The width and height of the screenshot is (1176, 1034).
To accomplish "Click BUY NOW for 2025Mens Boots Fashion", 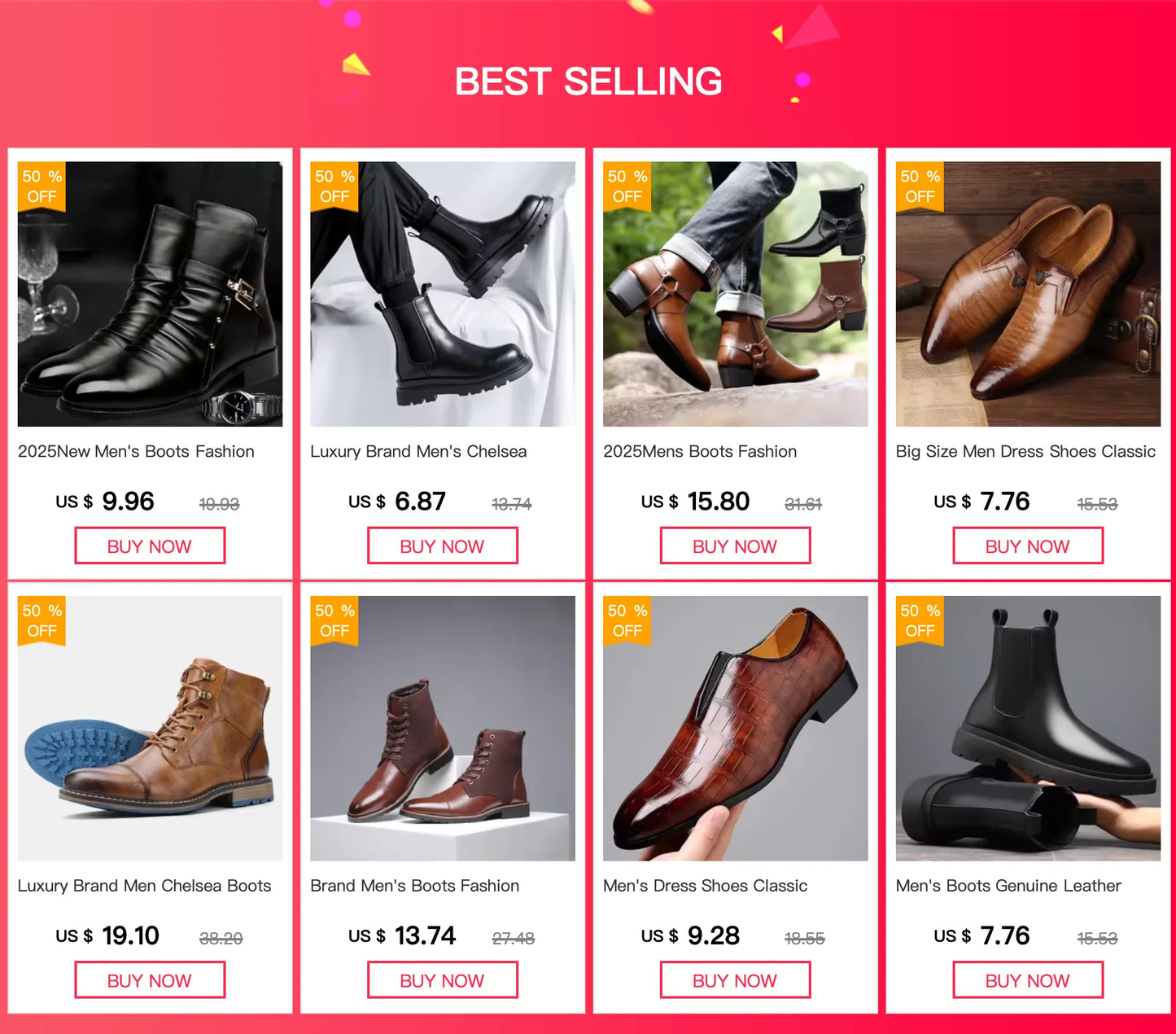I will [x=735, y=545].
